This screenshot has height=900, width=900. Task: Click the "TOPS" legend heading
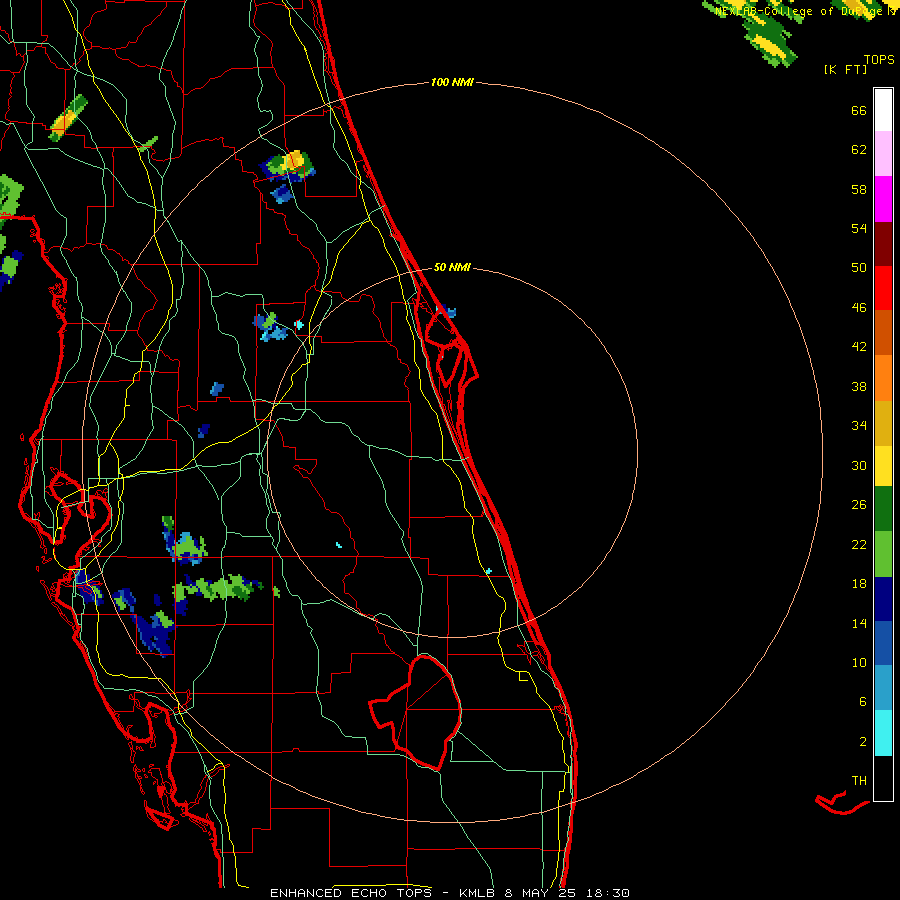[x=879, y=60]
